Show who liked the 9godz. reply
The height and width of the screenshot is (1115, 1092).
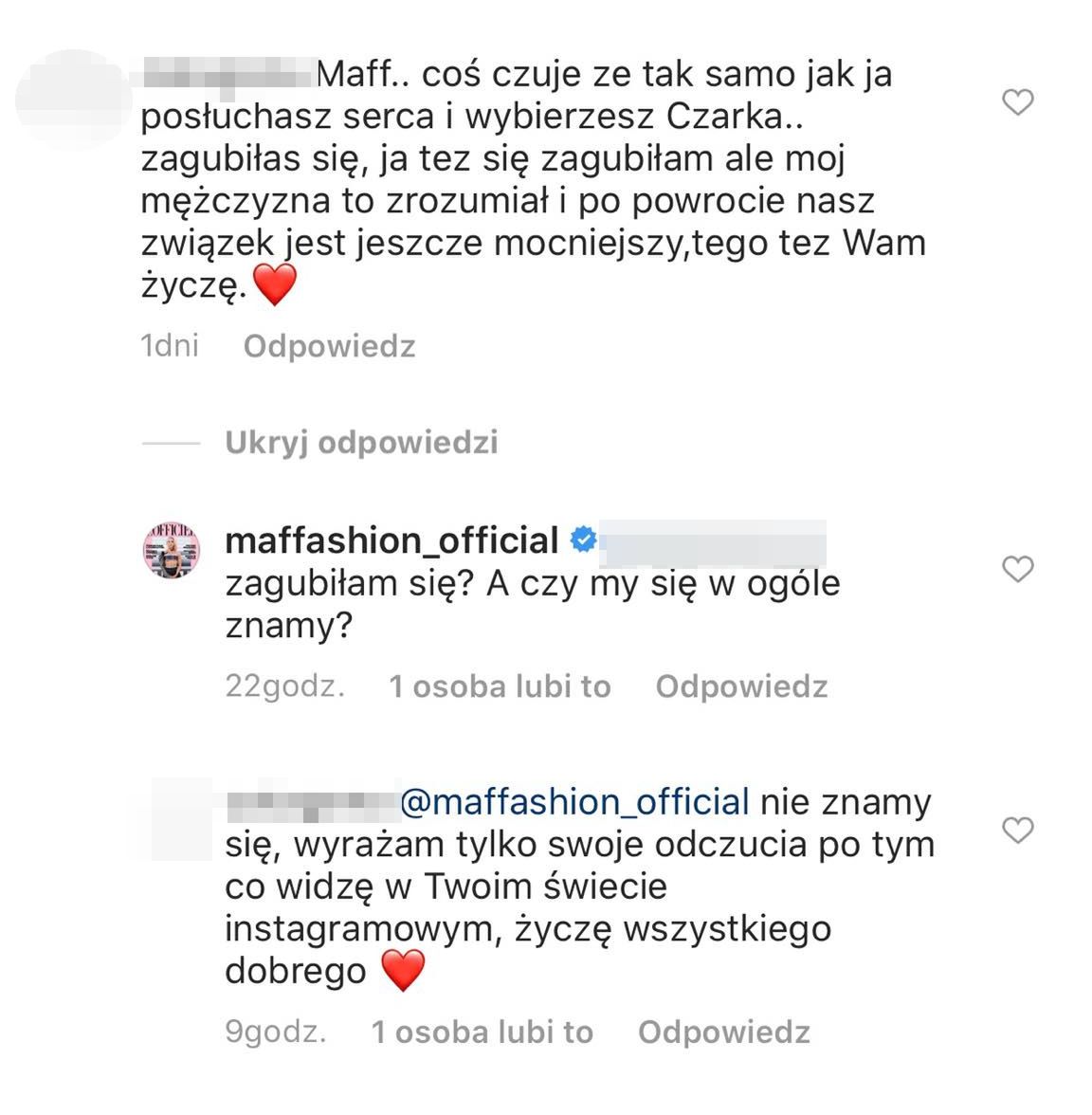[x=482, y=1032]
